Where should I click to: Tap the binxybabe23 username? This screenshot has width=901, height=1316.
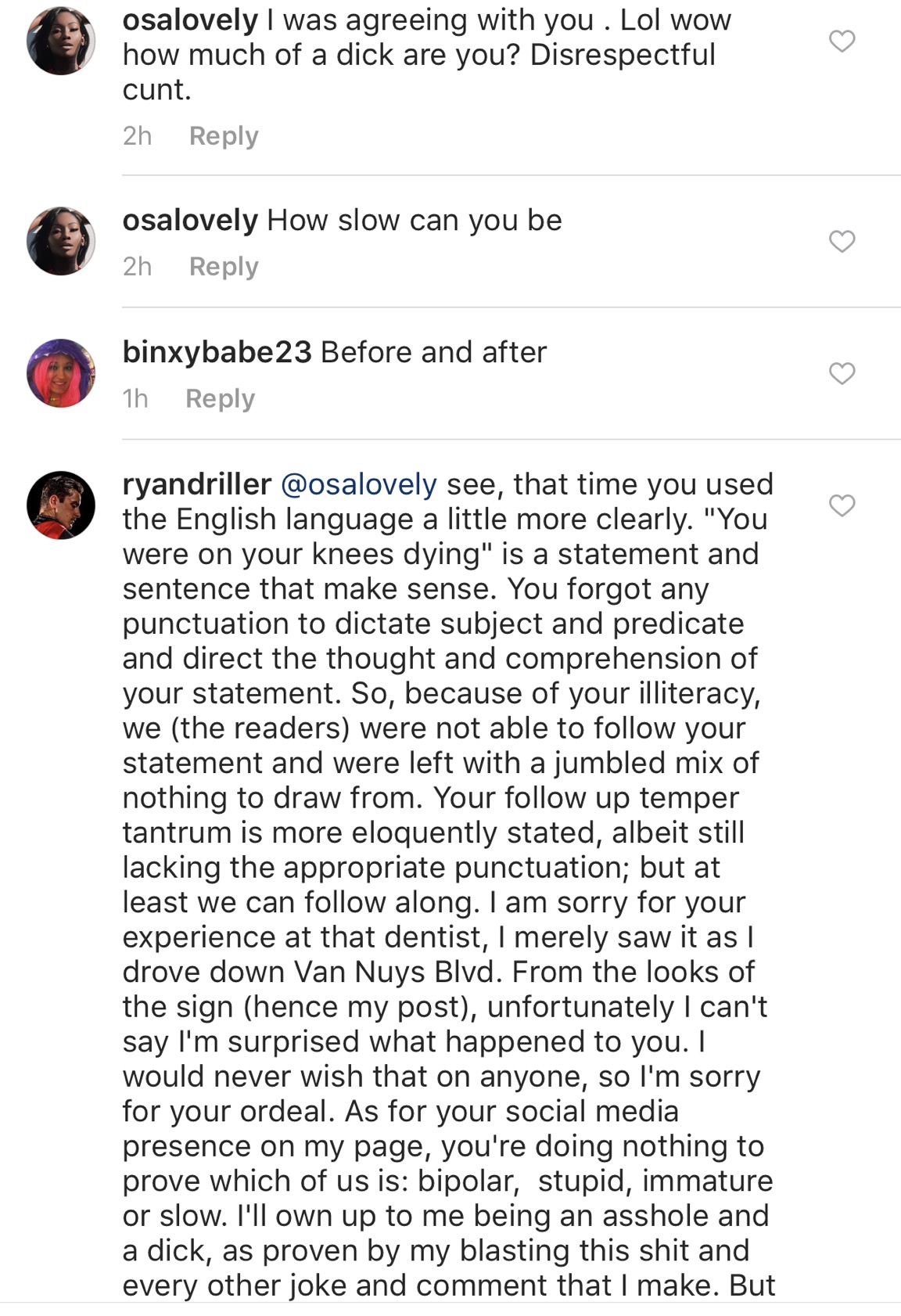coord(217,352)
